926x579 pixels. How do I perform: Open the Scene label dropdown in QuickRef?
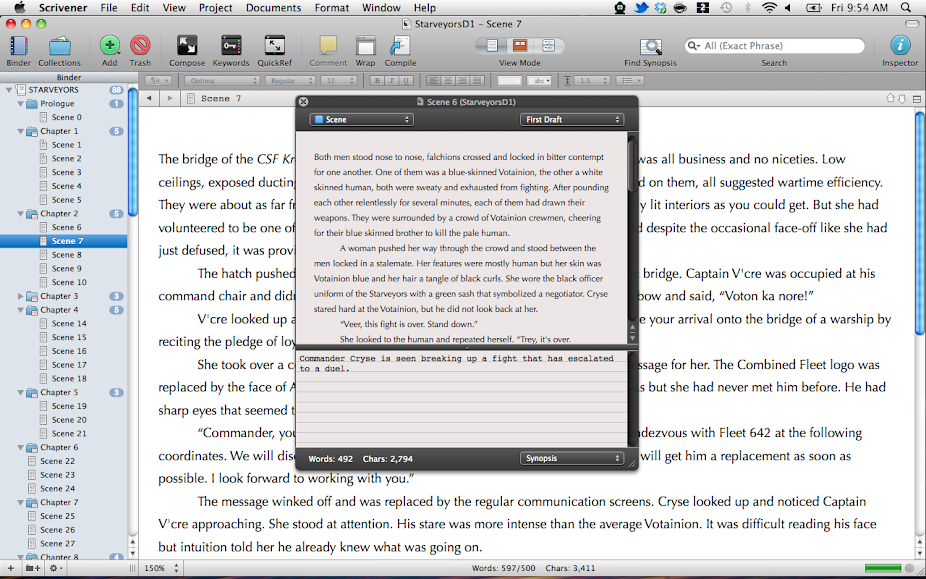(x=361, y=119)
